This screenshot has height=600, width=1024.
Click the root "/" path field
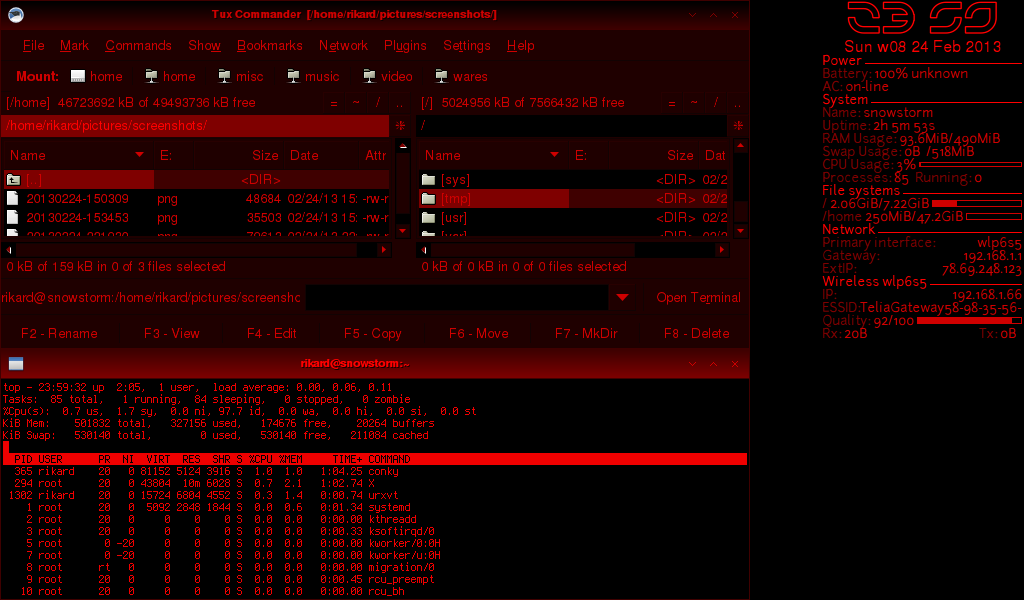571,125
